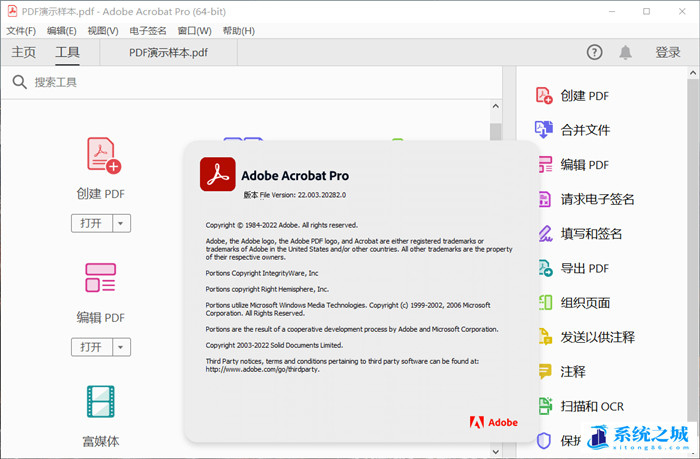The width and height of the screenshot is (700, 459).
Task: Open the 编辑 PDF tool in sidebar
Action: click(x=544, y=165)
